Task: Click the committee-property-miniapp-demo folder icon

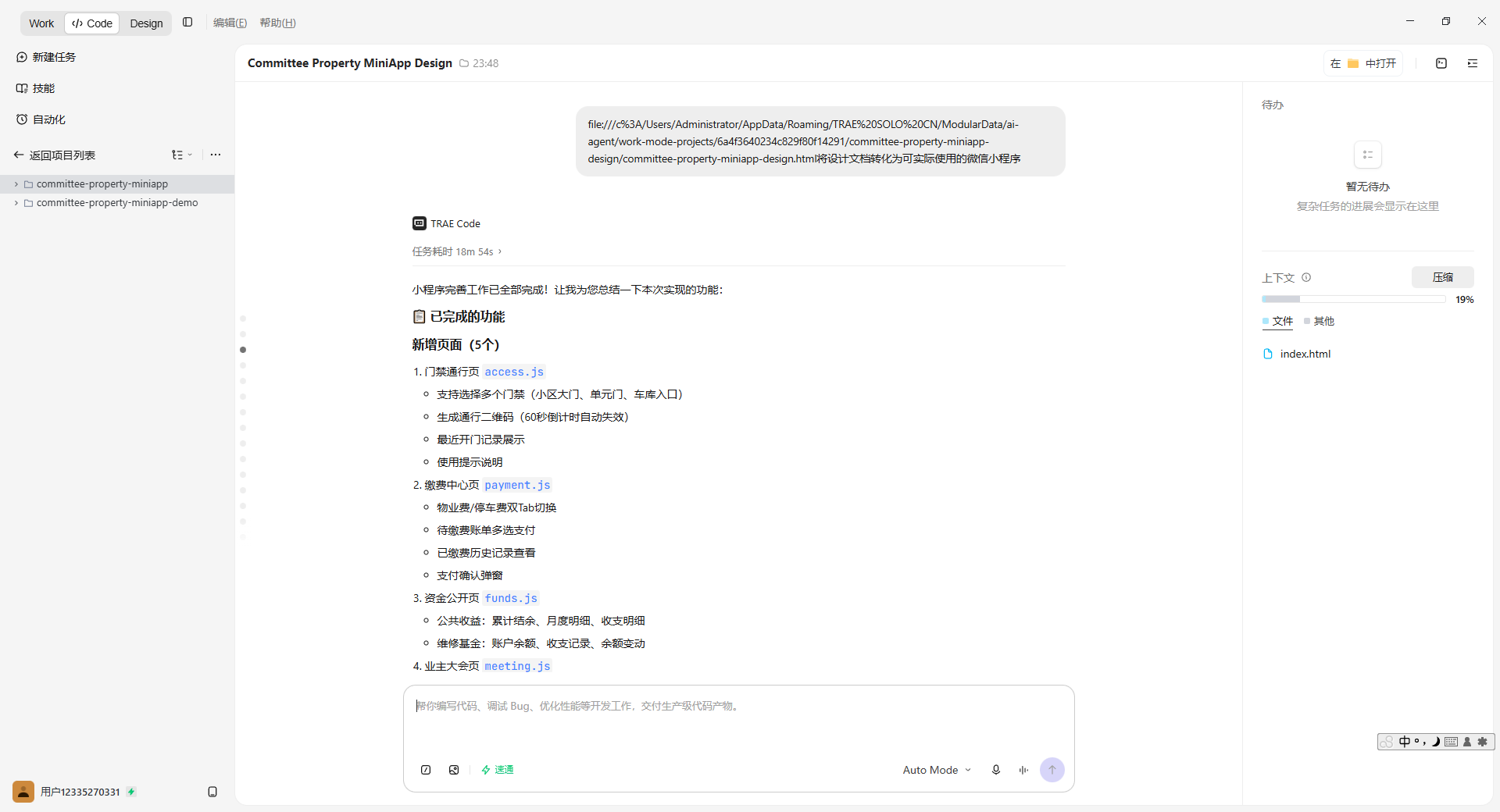Action: (29, 203)
